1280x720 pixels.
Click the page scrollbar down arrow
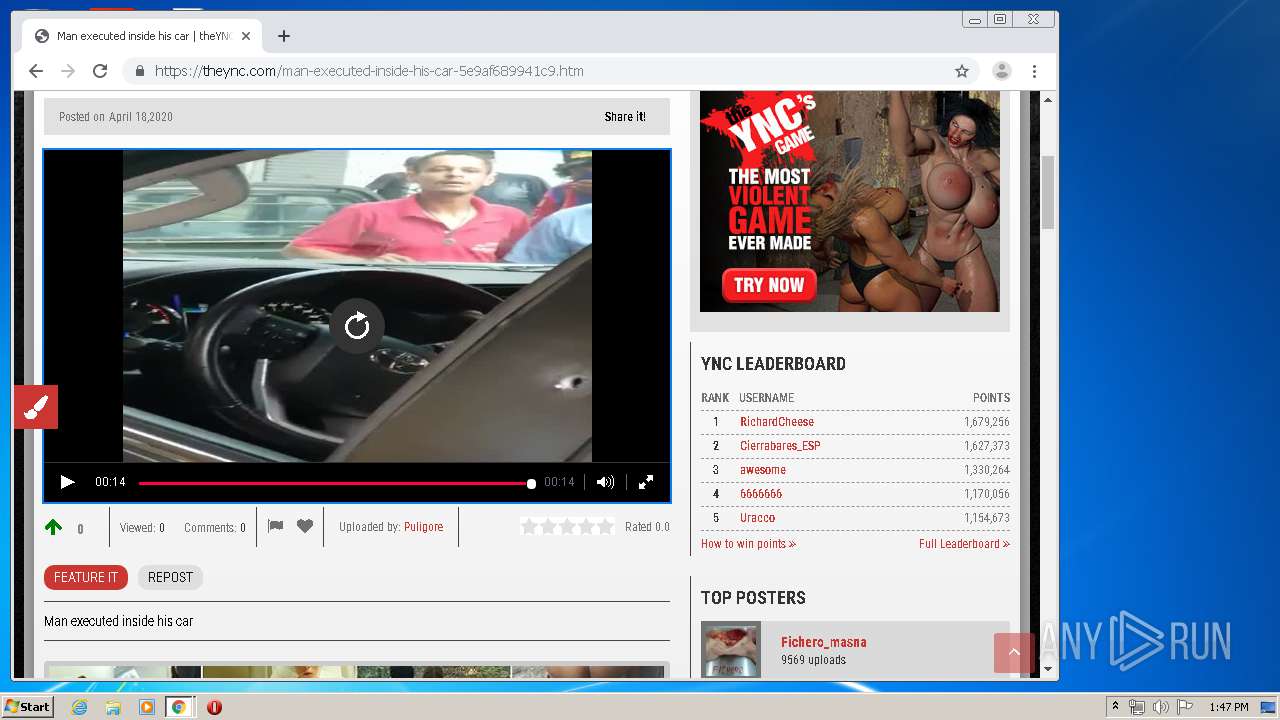point(1048,669)
